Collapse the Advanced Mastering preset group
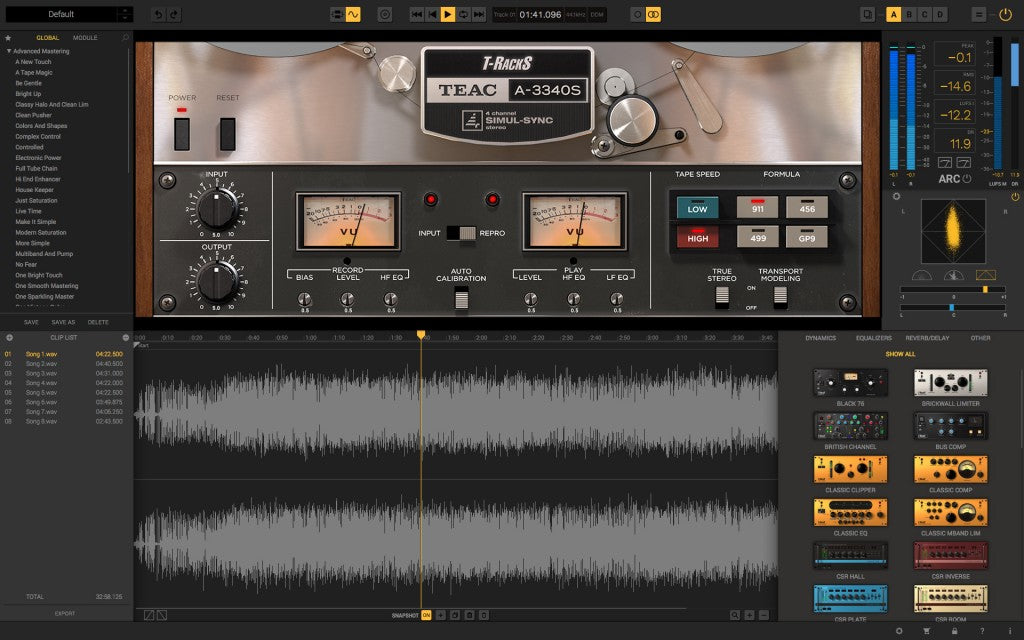The width and height of the screenshot is (1024, 640). point(9,50)
